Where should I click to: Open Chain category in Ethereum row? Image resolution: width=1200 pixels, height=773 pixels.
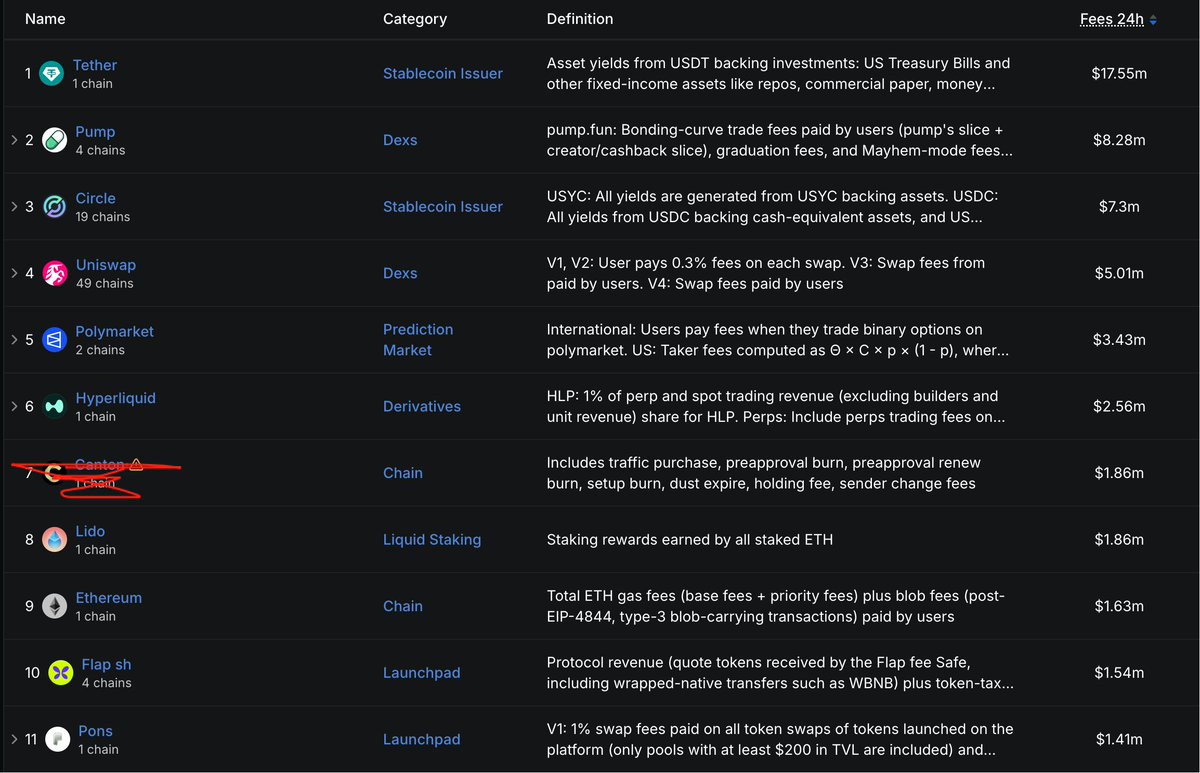[403, 606]
